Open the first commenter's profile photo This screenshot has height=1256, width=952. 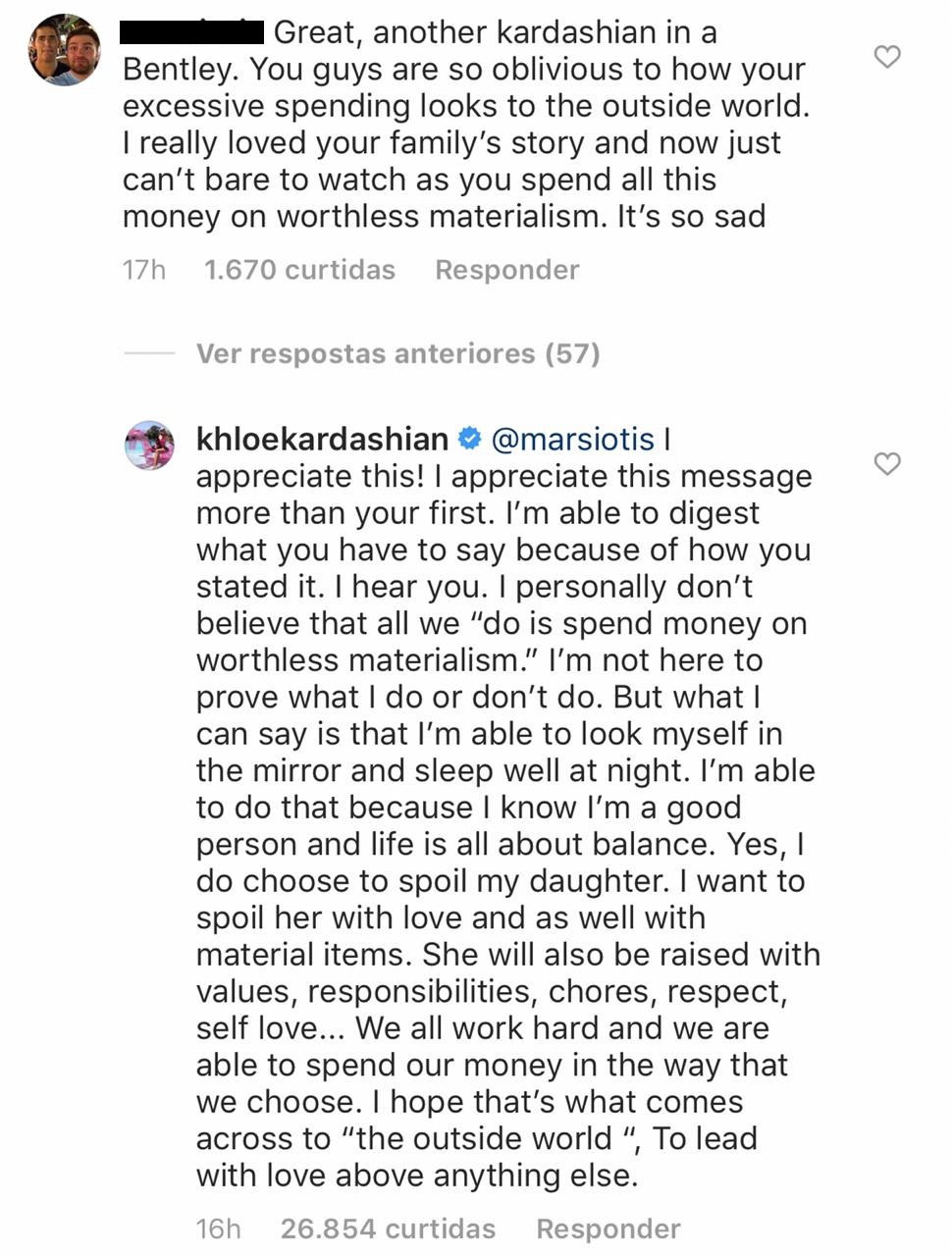[65, 49]
